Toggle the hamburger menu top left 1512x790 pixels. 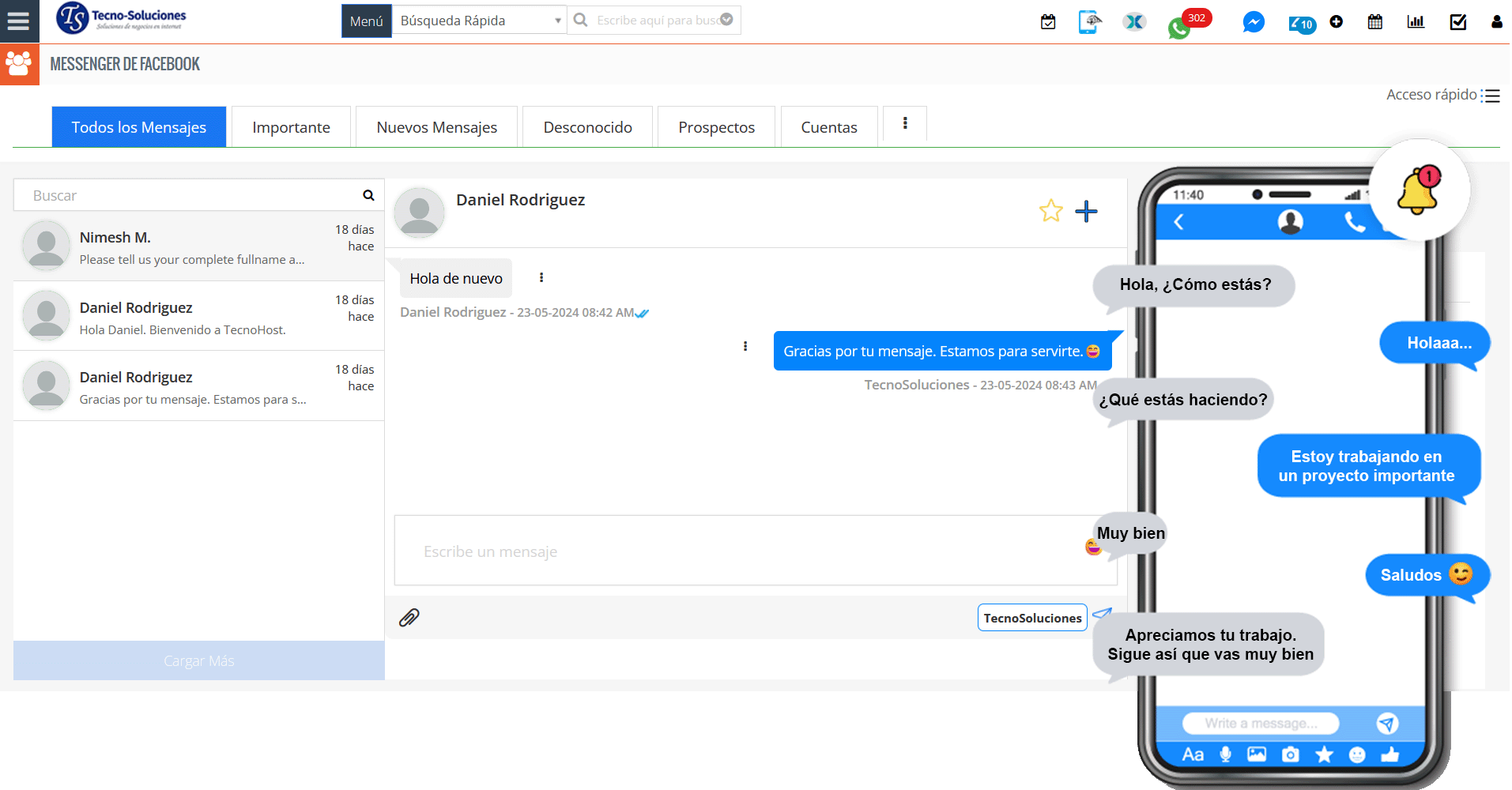[x=19, y=21]
